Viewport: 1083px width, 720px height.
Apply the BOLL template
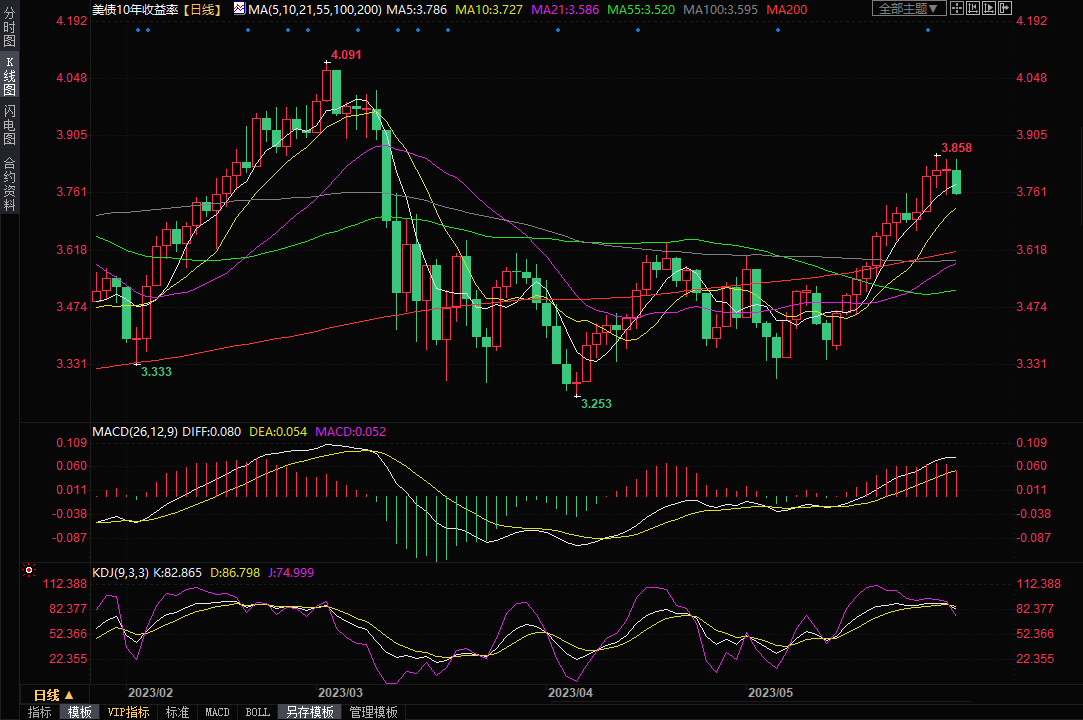(257, 712)
